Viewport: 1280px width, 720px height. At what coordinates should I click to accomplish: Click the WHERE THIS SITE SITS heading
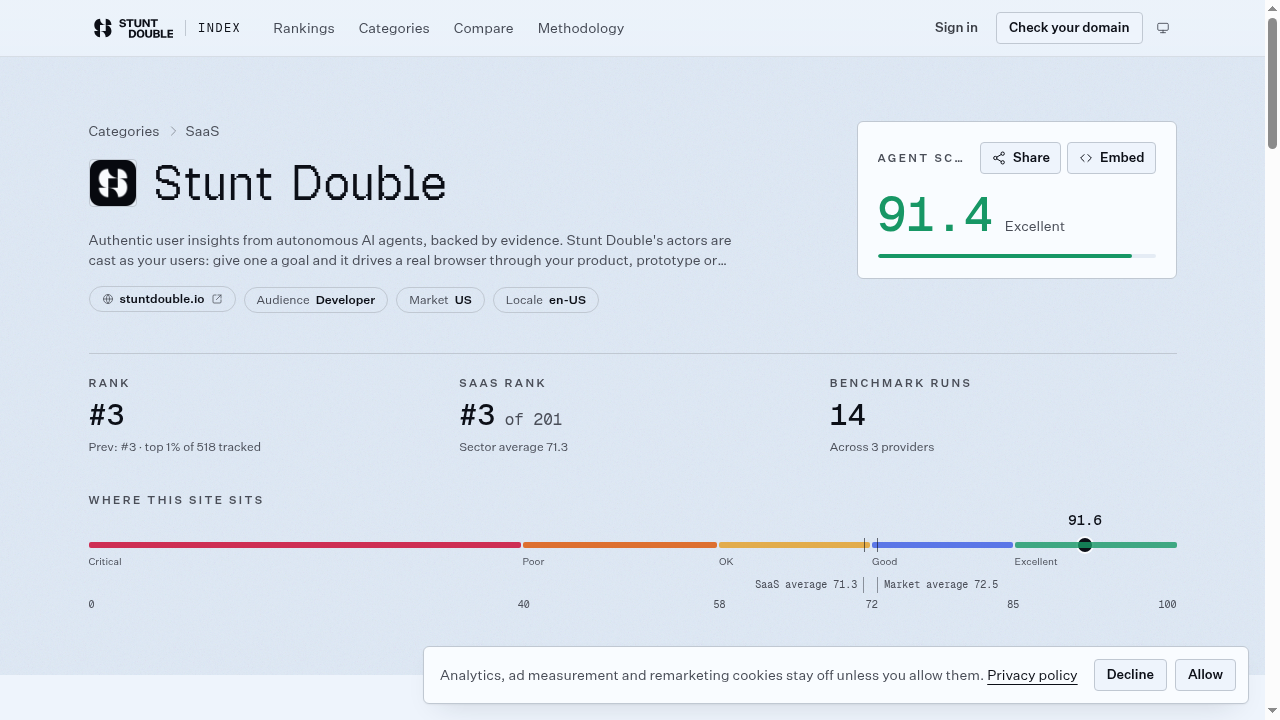click(176, 500)
